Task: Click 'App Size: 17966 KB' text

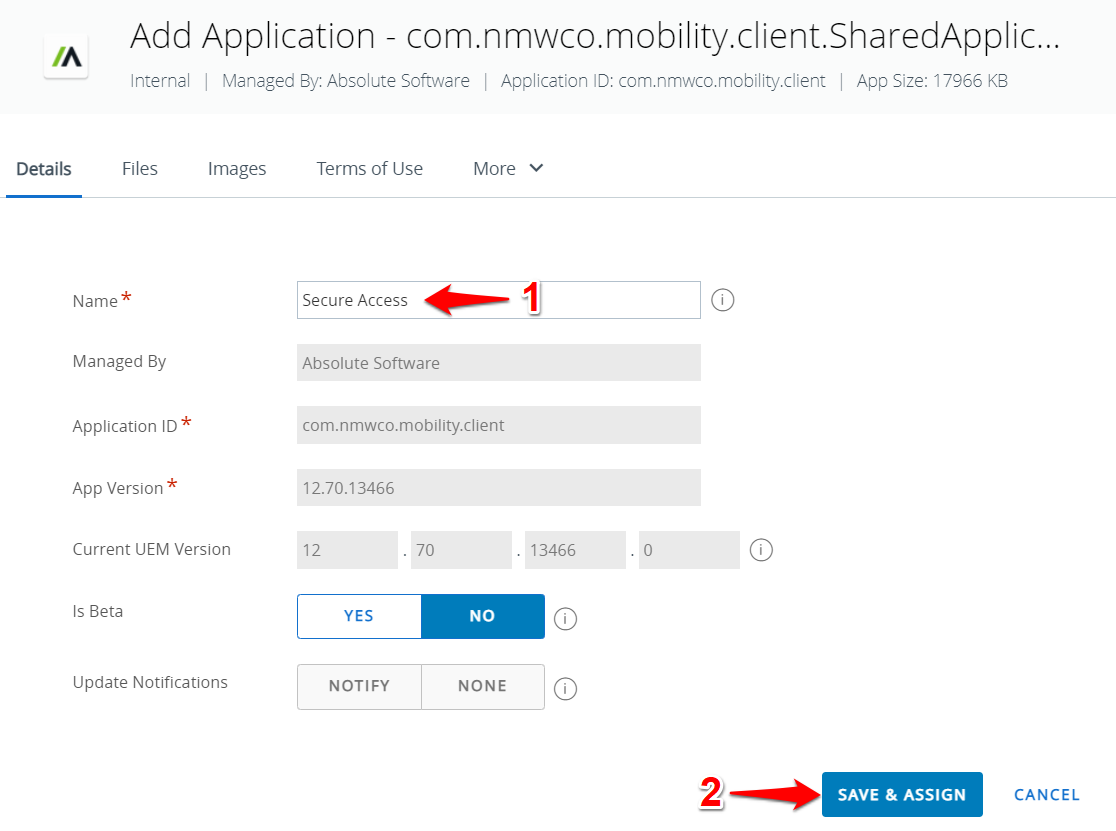Action: [932, 81]
